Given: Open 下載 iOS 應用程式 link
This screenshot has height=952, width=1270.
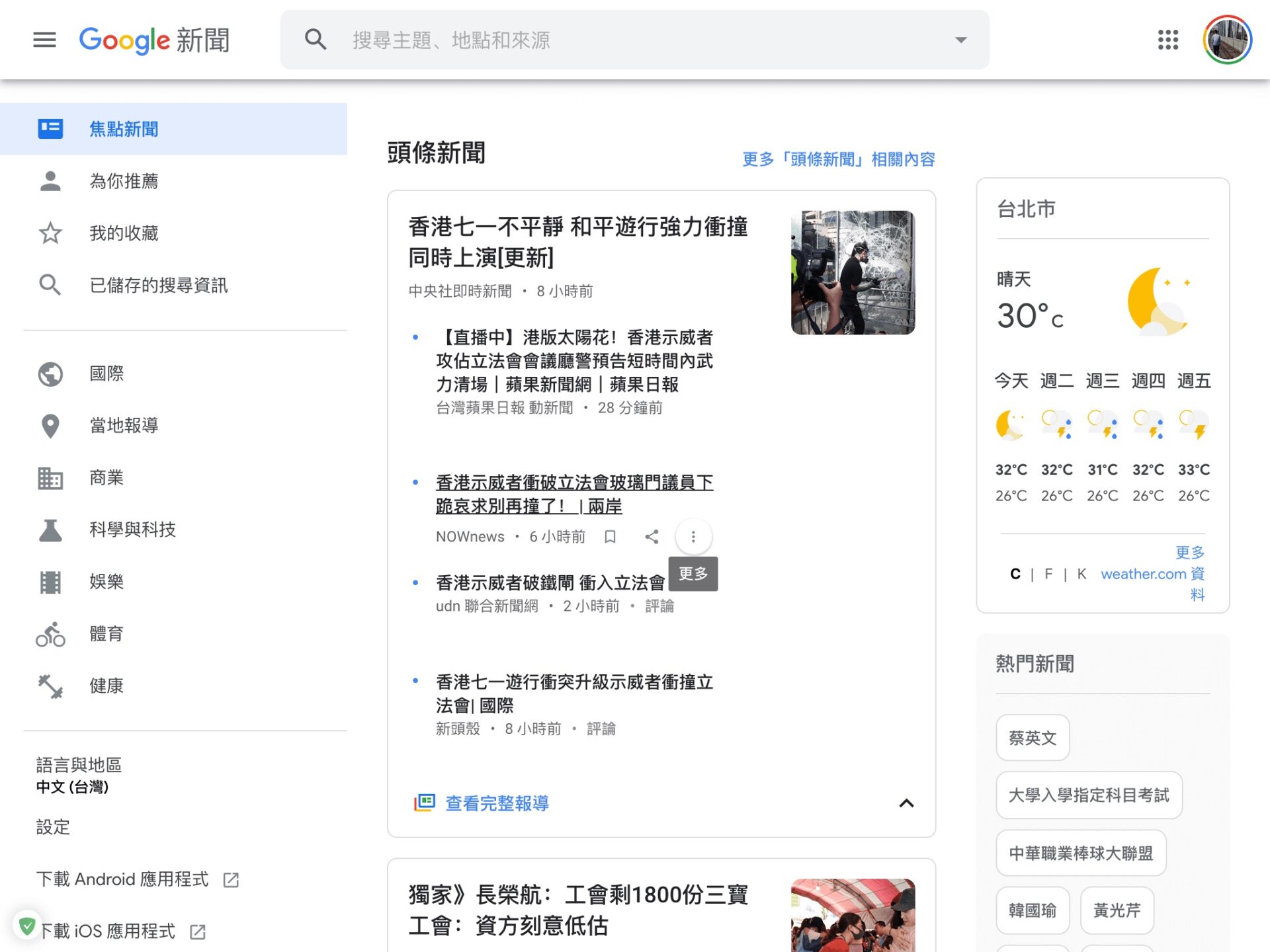Looking at the screenshot, I should [107, 931].
